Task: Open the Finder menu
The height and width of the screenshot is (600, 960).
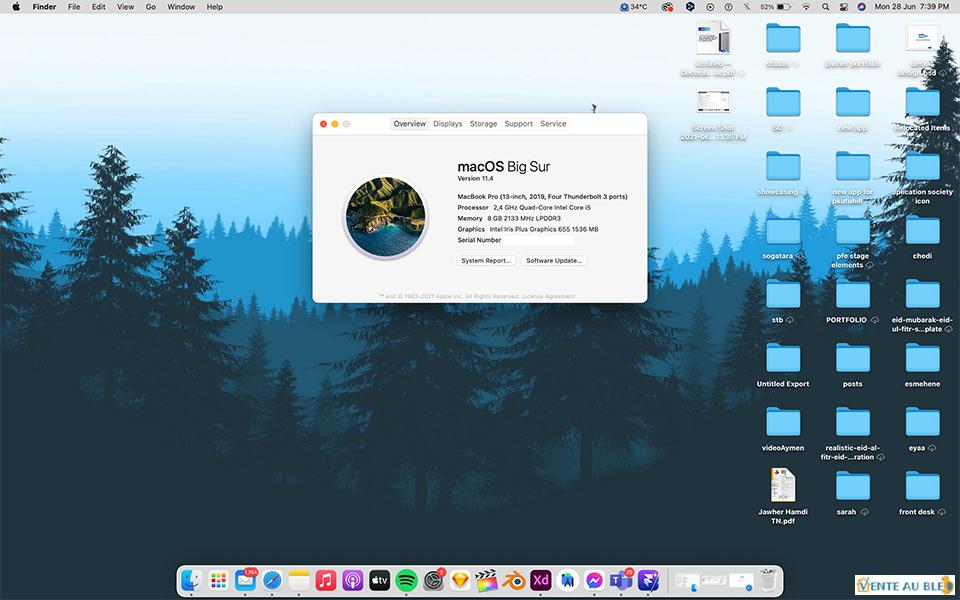Action: tap(44, 7)
